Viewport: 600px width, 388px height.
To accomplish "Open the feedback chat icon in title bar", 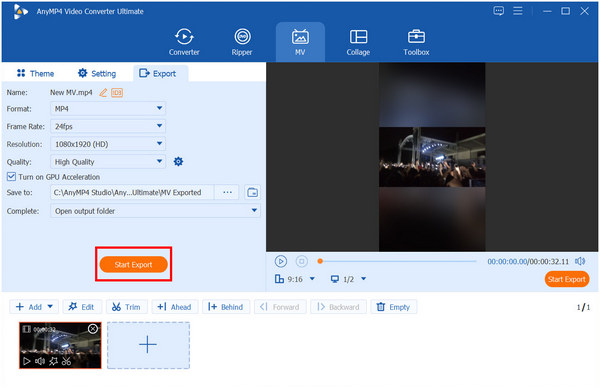I will pos(499,11).
